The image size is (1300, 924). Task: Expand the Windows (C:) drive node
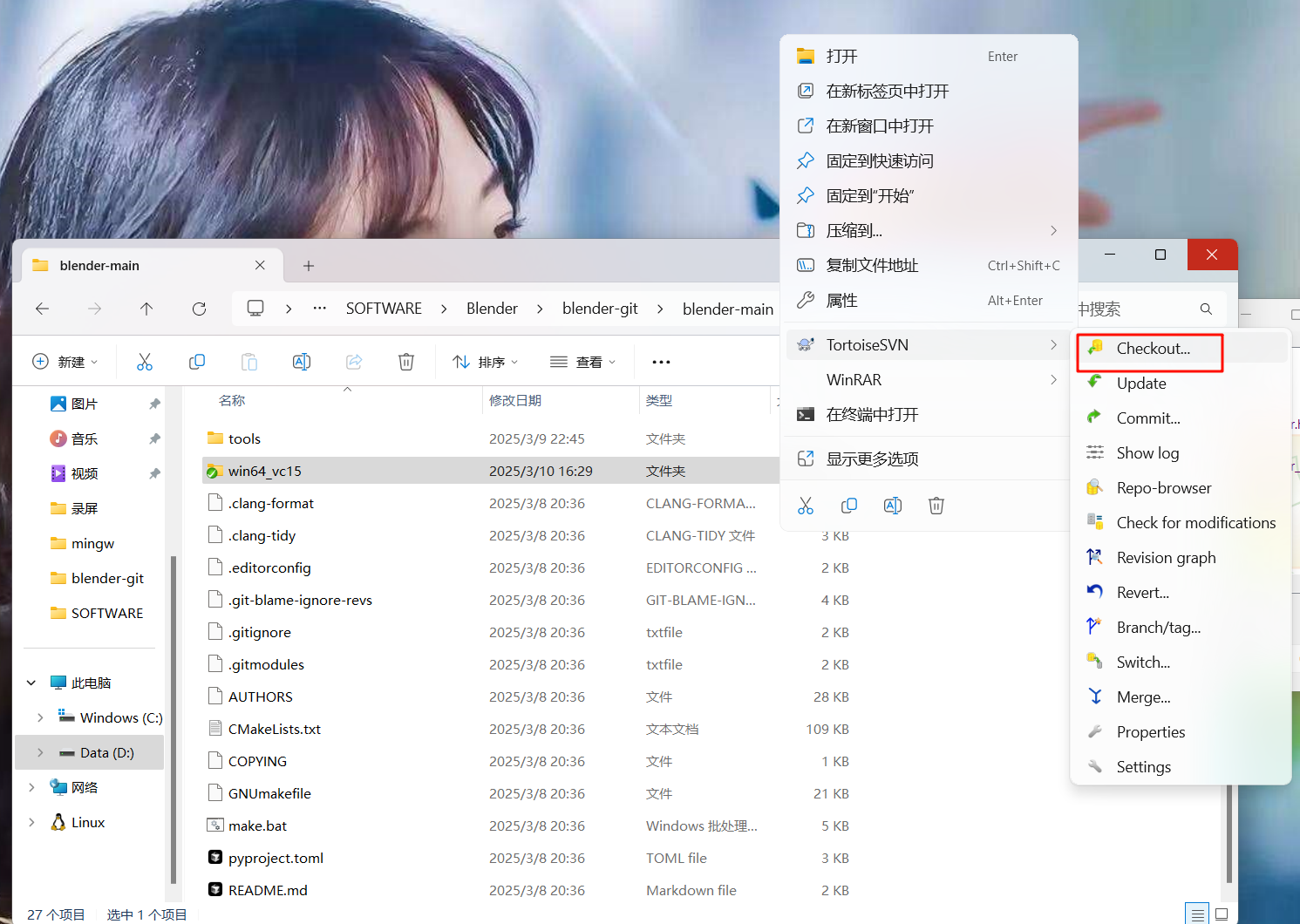coord(40,717)
